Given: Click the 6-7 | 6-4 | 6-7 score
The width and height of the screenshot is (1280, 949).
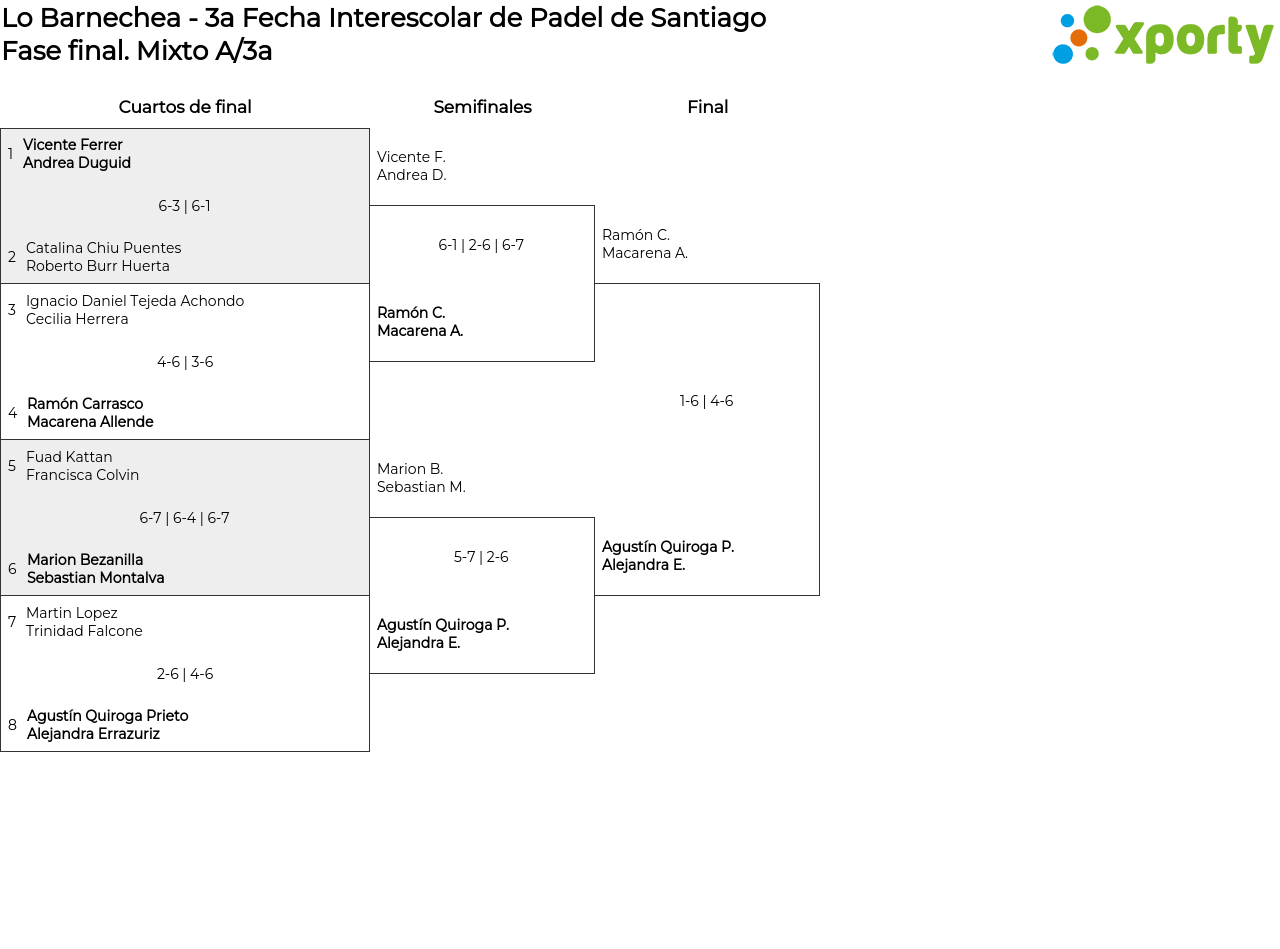Looking at the screenshot, I should tap(184, 518).
